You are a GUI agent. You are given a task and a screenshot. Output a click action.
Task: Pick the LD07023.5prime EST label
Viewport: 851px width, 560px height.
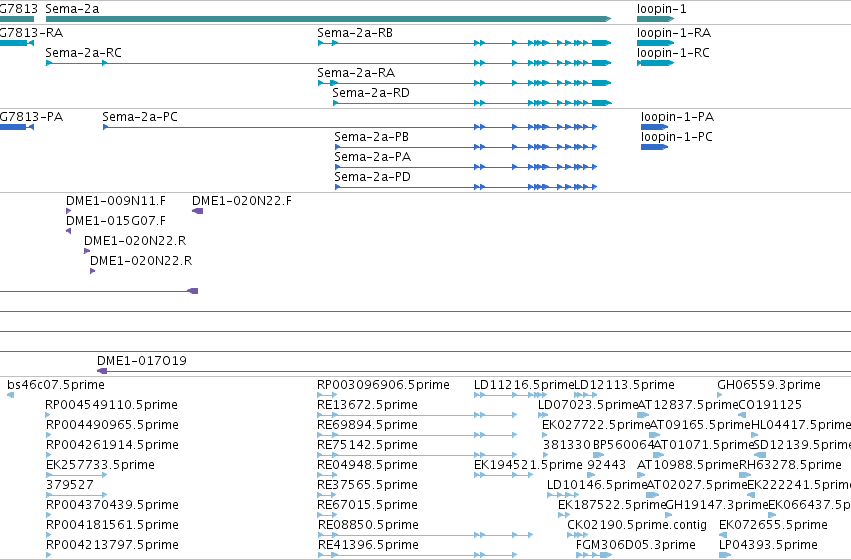pyautogui.click(x=588, y=405)
